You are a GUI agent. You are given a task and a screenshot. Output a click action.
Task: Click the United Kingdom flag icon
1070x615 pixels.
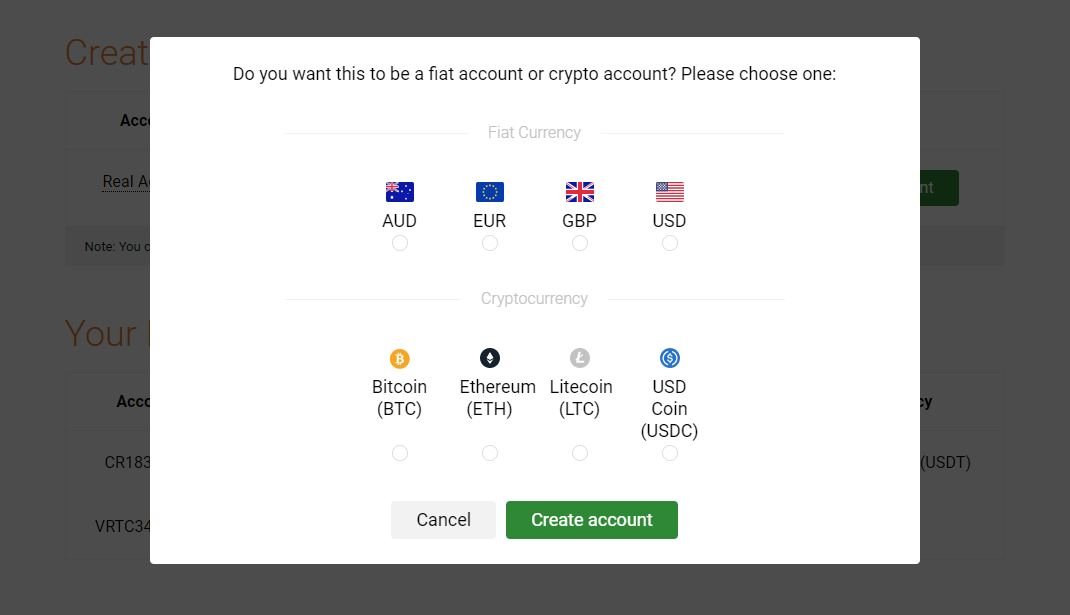click(580, 192)
